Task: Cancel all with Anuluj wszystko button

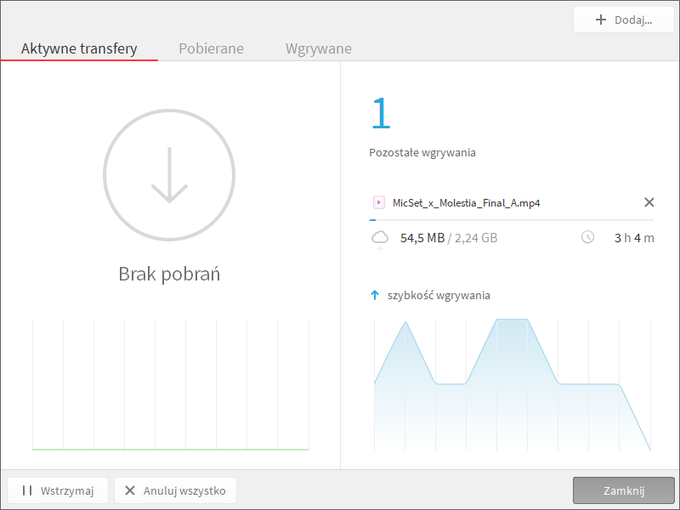Action: pyautogui.click(x=175, y=490)
